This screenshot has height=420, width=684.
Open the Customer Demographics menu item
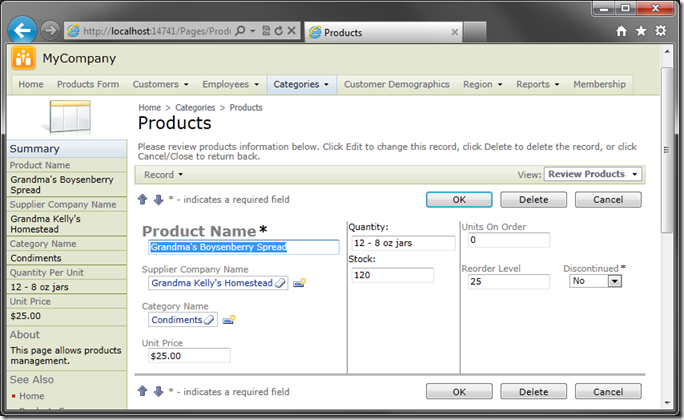click(x=397, y=84)
